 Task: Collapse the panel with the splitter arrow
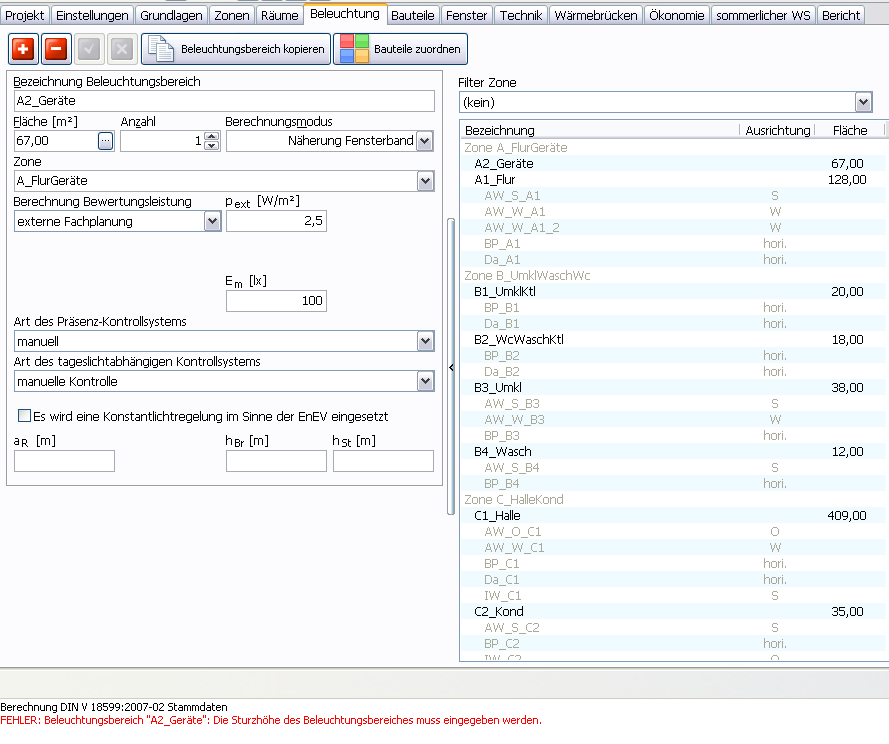[x=451, y=367]
